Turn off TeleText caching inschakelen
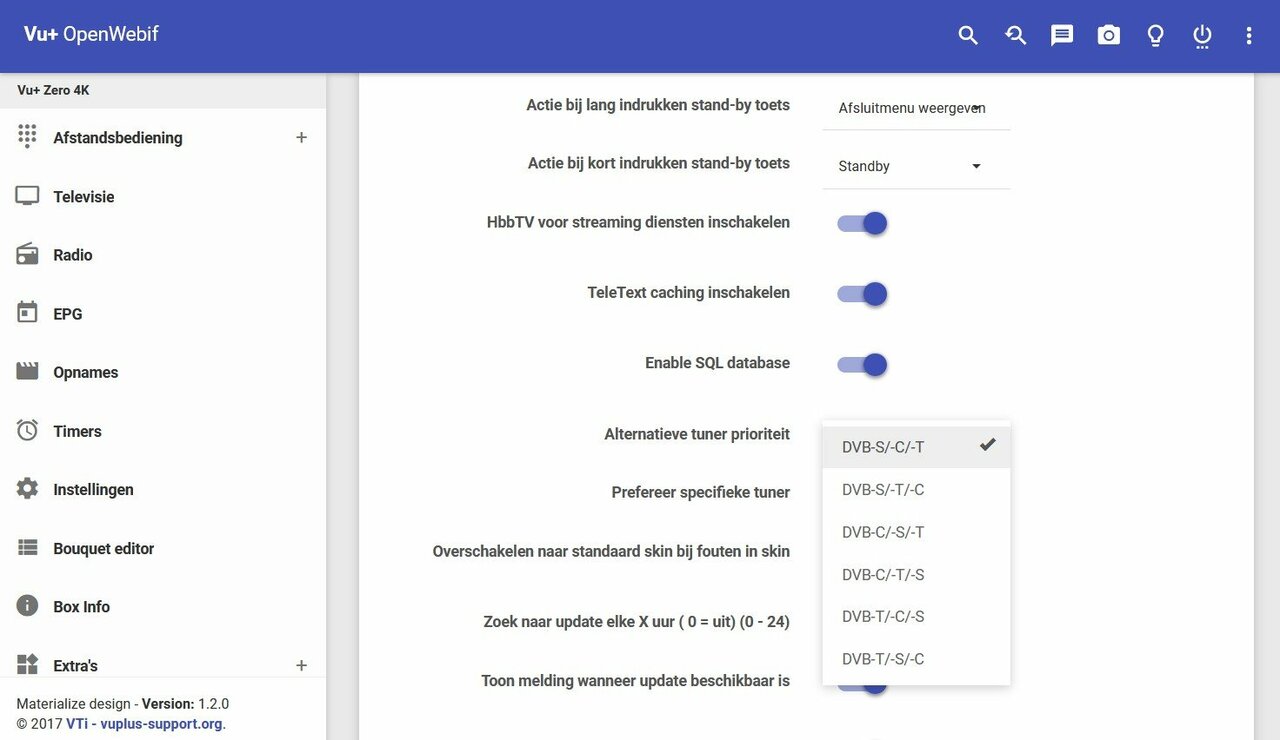This screenshot has width=1280, height=740. pos(861,293)
